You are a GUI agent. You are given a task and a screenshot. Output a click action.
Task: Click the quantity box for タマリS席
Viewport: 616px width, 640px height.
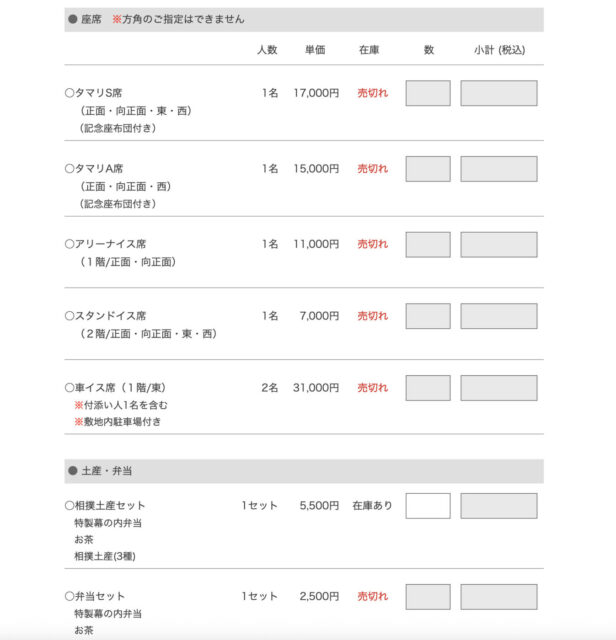428,93
